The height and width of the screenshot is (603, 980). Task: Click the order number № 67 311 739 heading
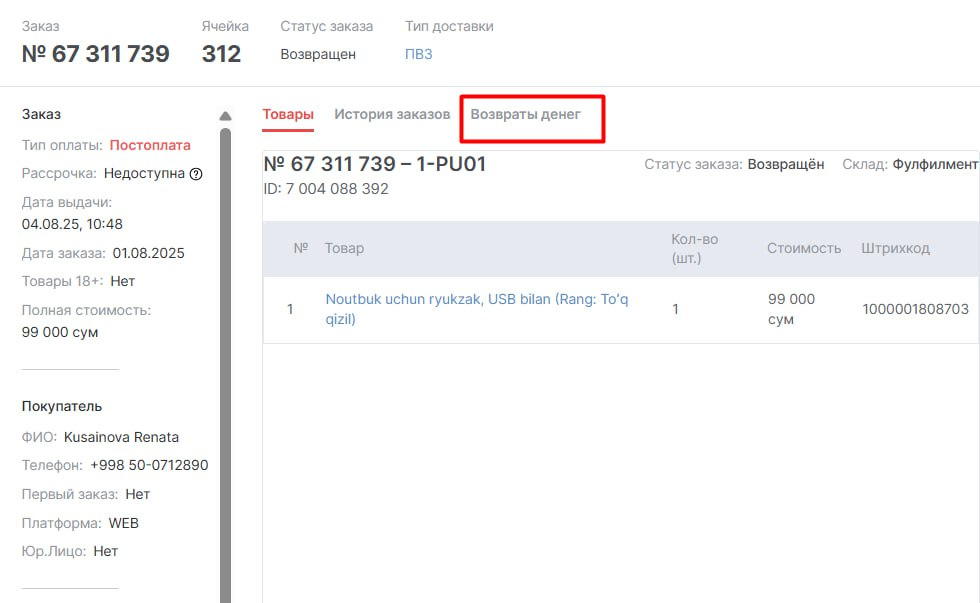pyautogui.click(x=96, y=54)
